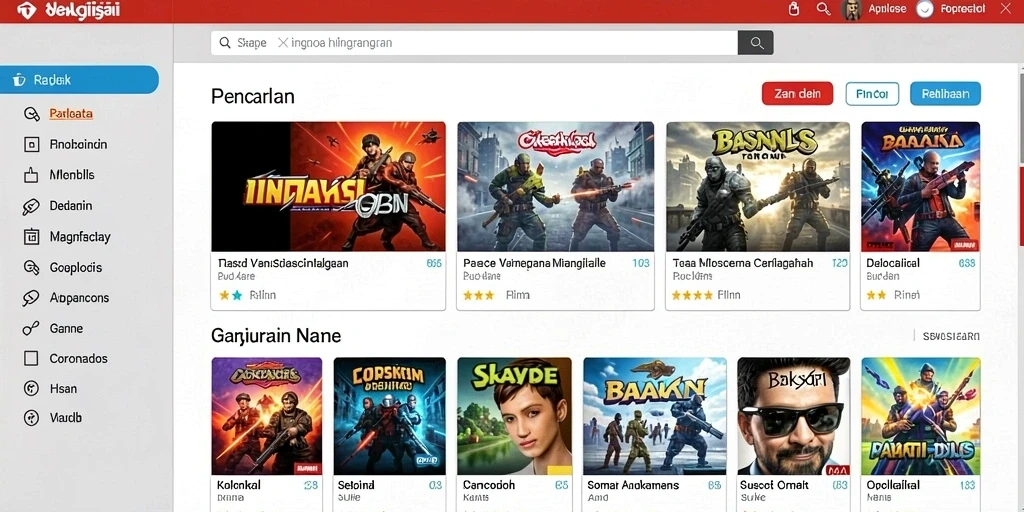This screenshot has width=1024, height=512.
Task: Click the link icon beside Ganne
Action: (x=31, y=328)
